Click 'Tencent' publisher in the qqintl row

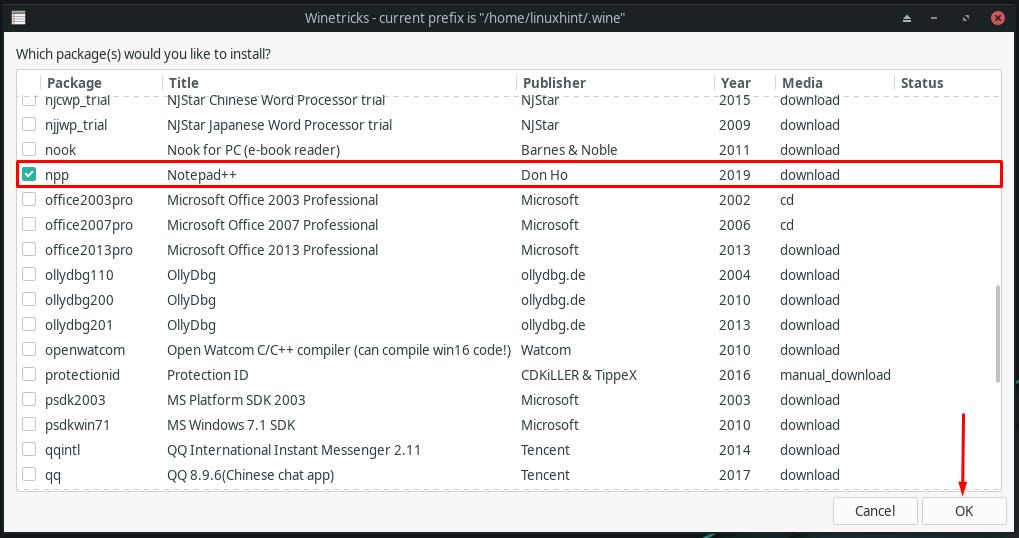pos(545,450)
